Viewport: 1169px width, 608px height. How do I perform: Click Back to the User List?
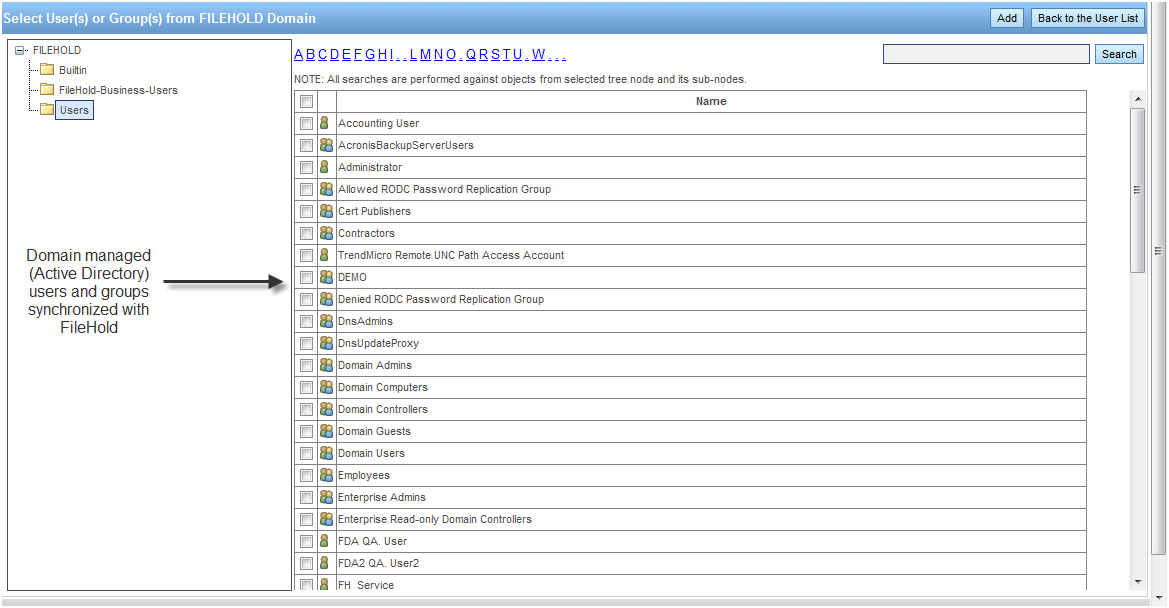(1087, 17)
